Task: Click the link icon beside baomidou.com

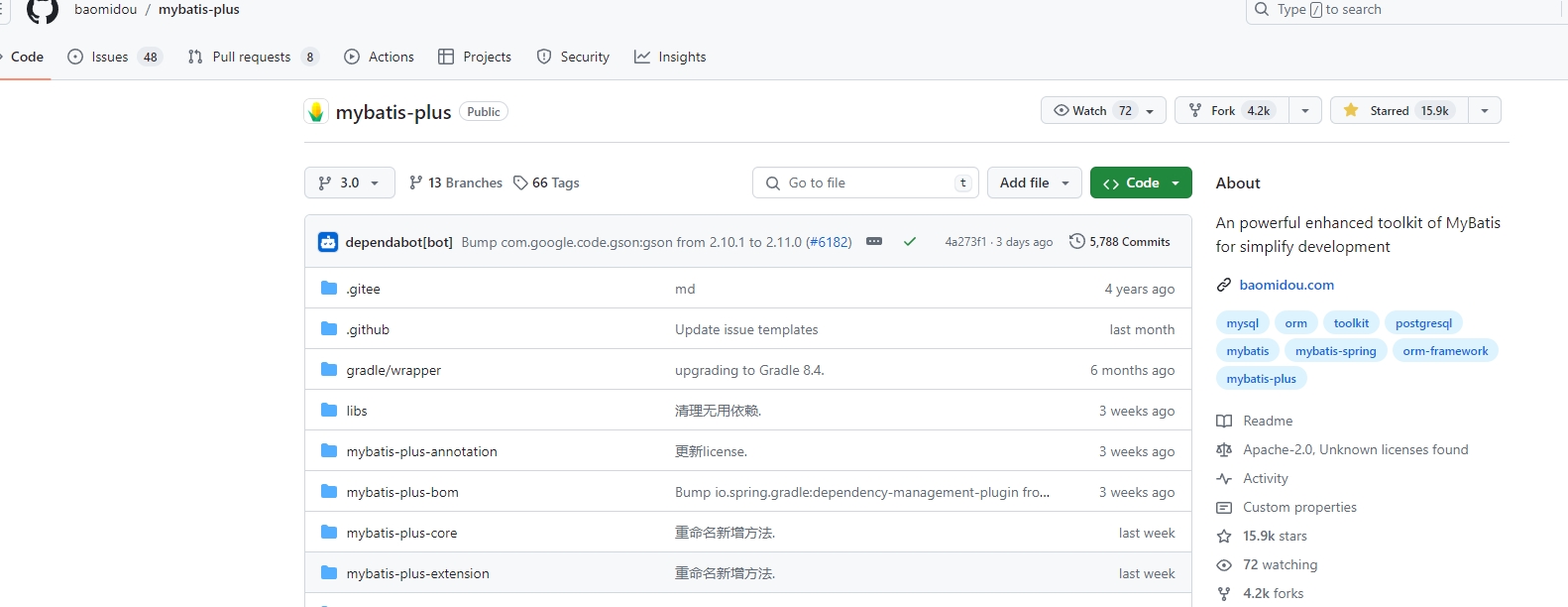Action: [x=1224, y=286]
